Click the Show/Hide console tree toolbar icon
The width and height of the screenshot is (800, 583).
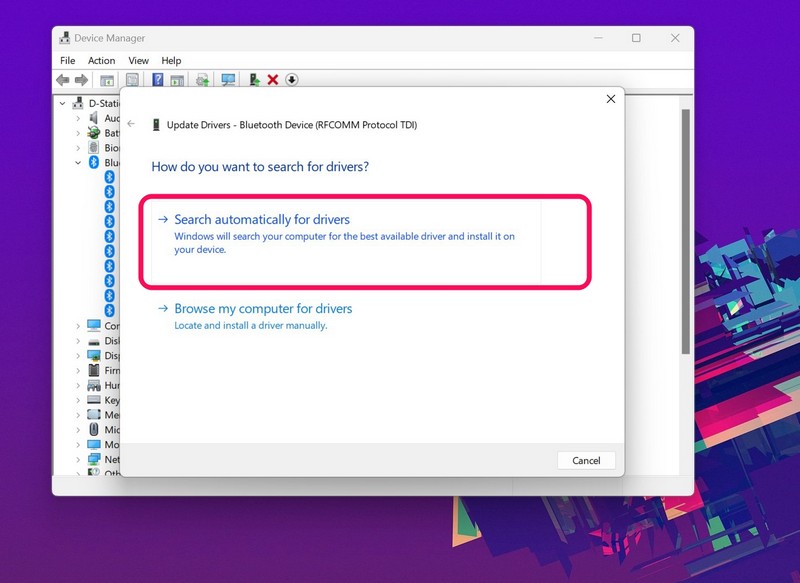pos(107,80)
